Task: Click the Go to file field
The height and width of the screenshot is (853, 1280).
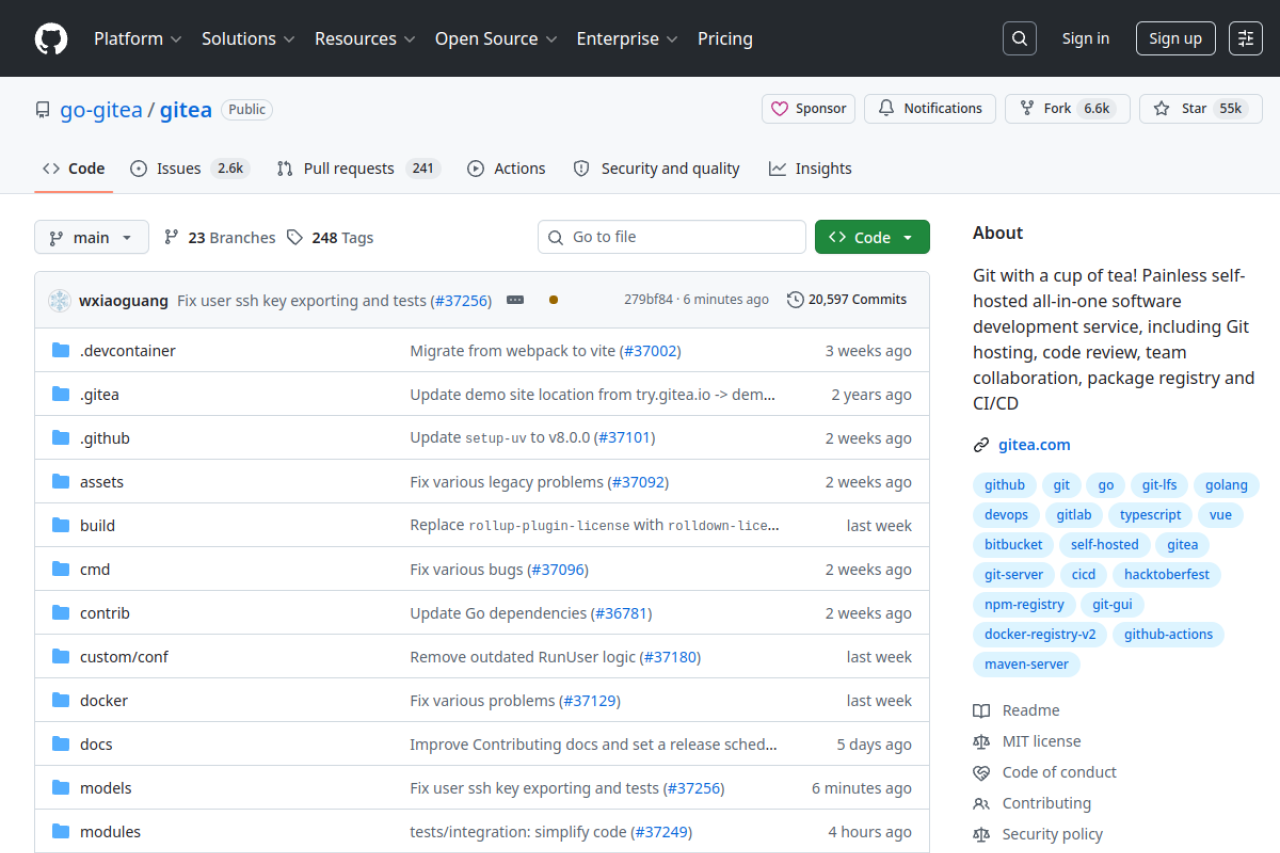Action: [671, 237]
